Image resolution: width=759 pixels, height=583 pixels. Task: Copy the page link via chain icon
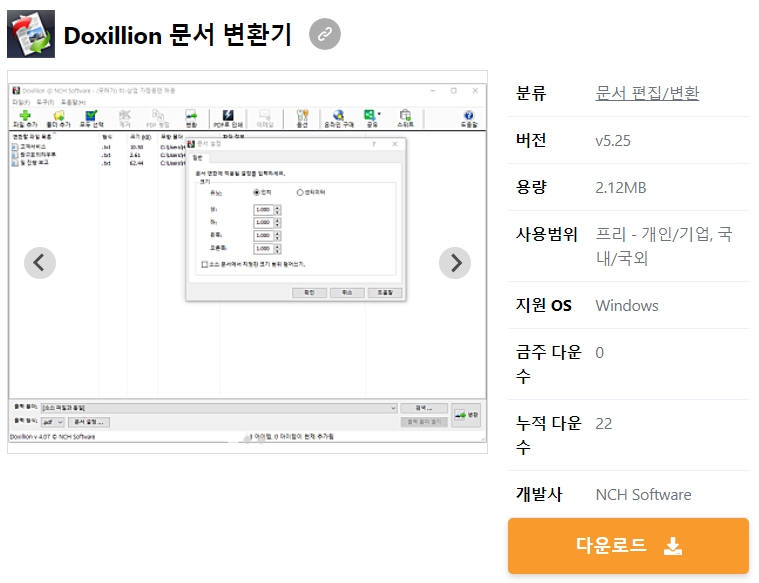[x=325, y=34]
